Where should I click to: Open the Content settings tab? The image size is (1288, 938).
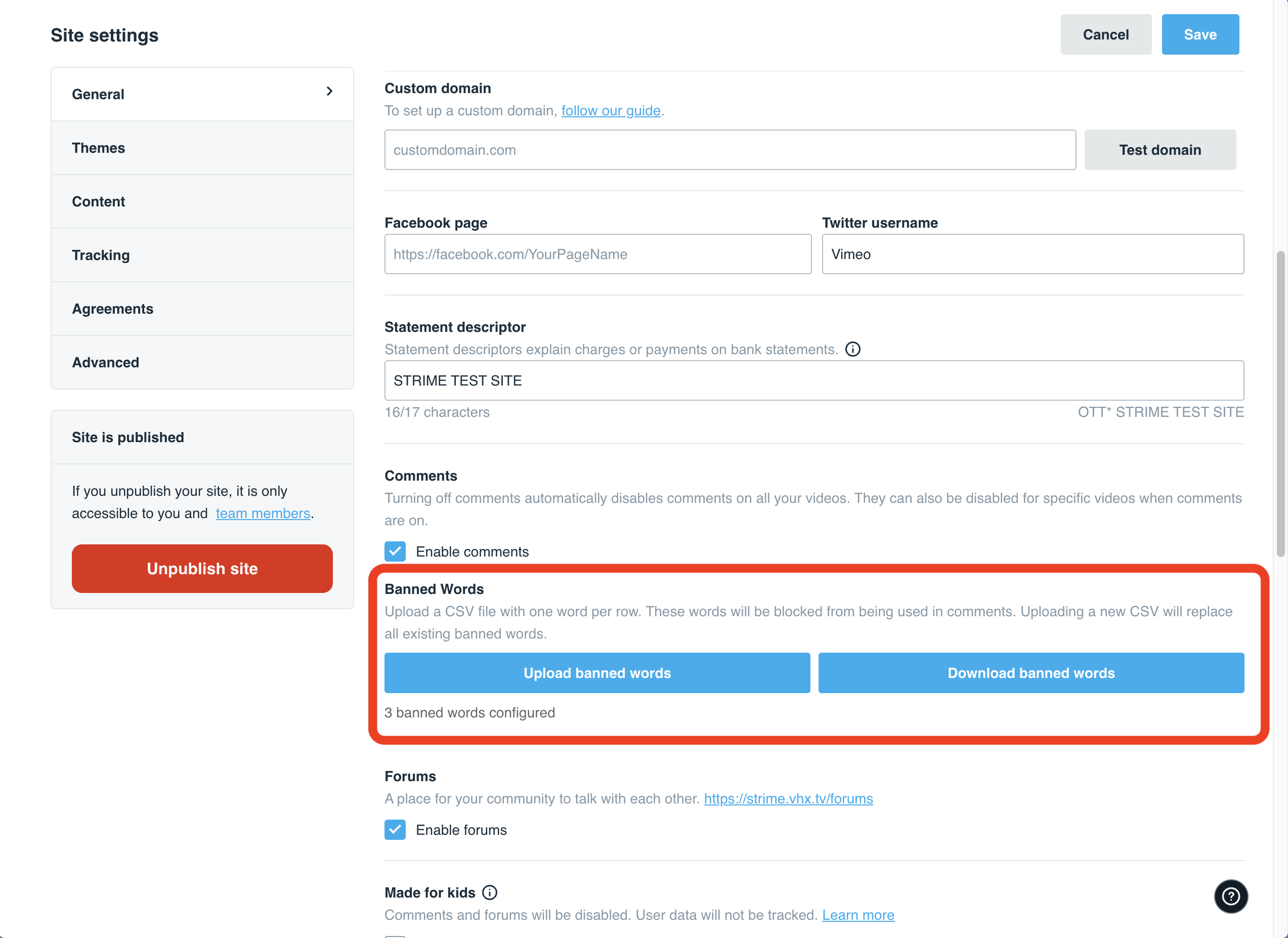pos(202,201)
